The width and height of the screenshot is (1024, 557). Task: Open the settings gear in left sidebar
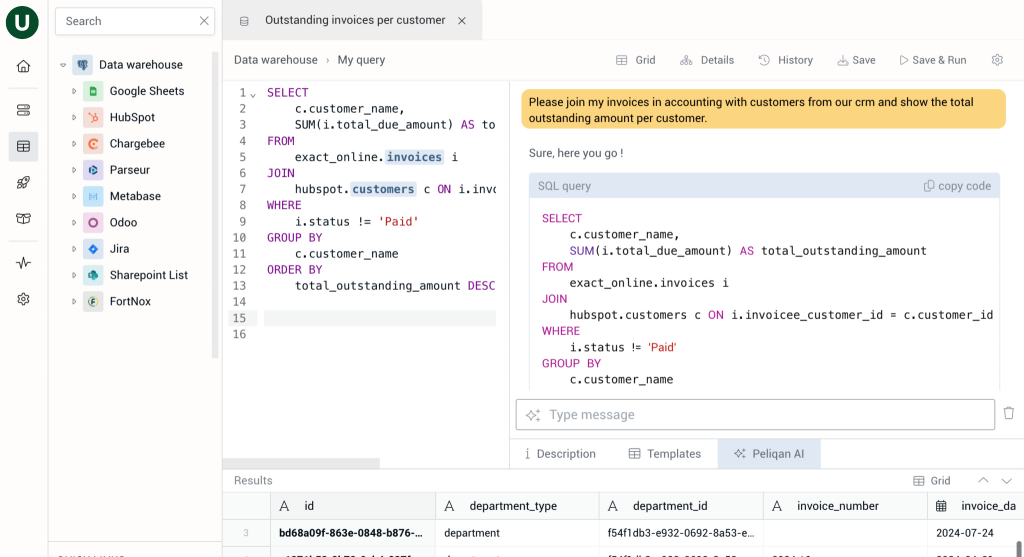pos(24,299)
